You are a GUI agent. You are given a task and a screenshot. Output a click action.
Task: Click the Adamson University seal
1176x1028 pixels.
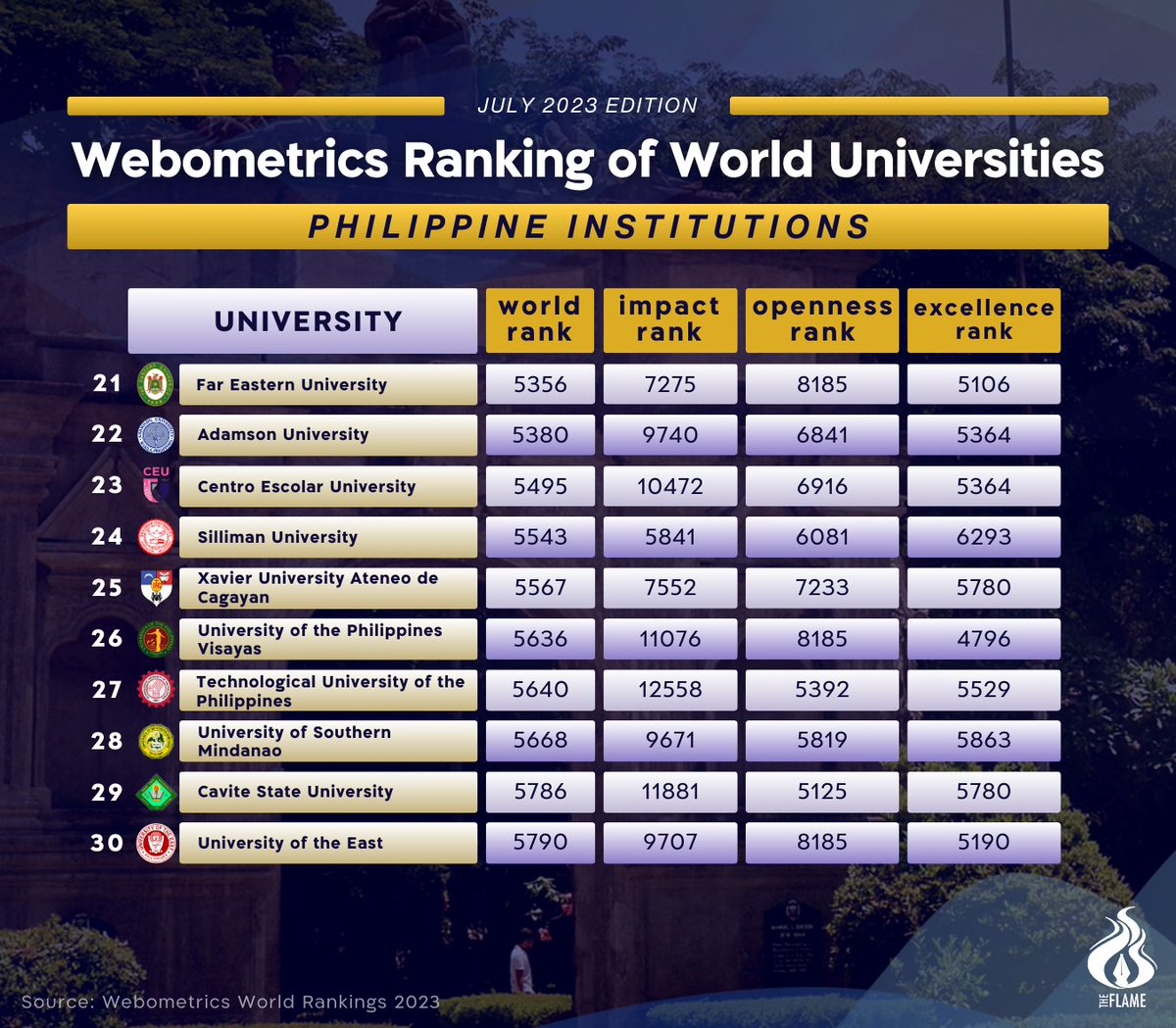pos(156,435)
